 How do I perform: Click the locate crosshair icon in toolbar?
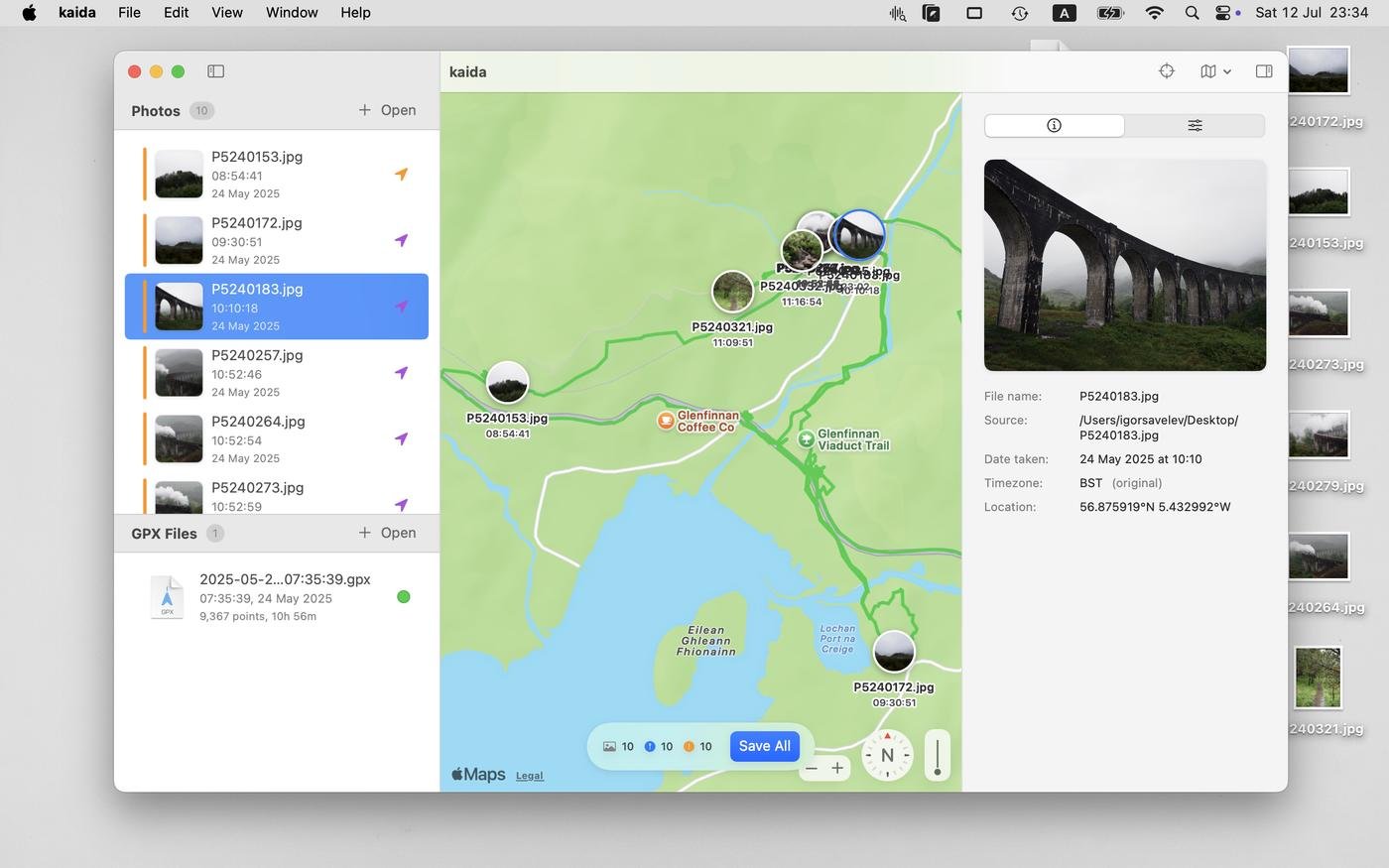1167,71
